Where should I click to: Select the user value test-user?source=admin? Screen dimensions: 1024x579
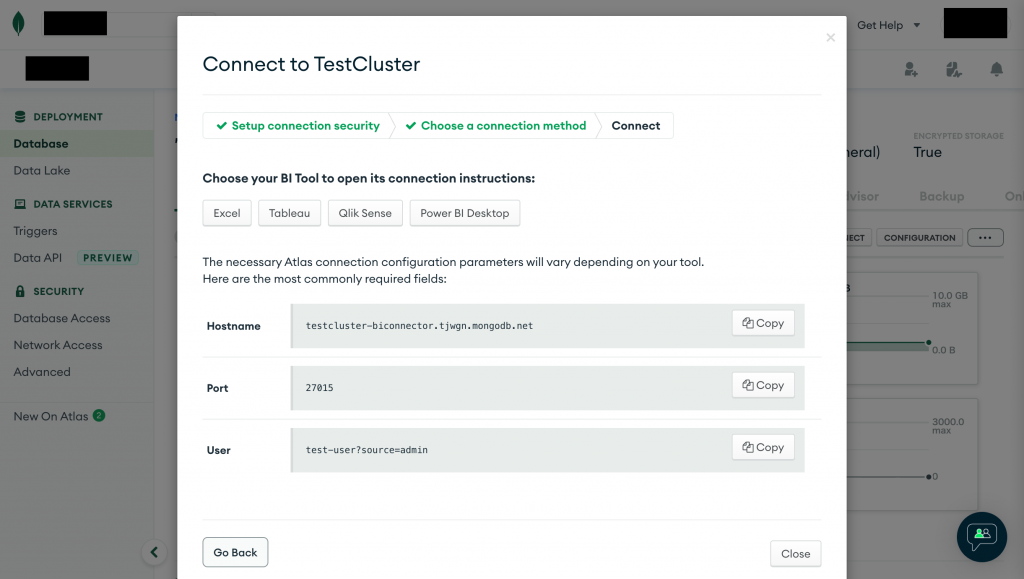[x=366, y=450]
